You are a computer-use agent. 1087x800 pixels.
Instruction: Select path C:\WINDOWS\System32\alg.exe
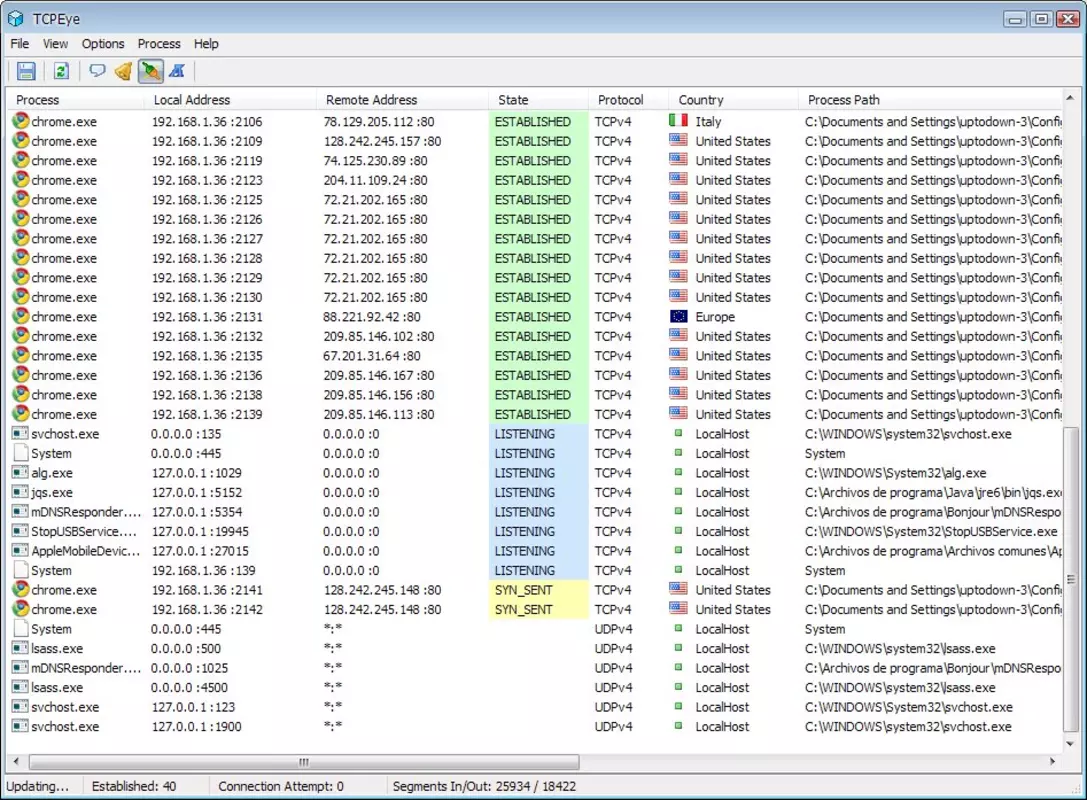(x=896, y=473)
